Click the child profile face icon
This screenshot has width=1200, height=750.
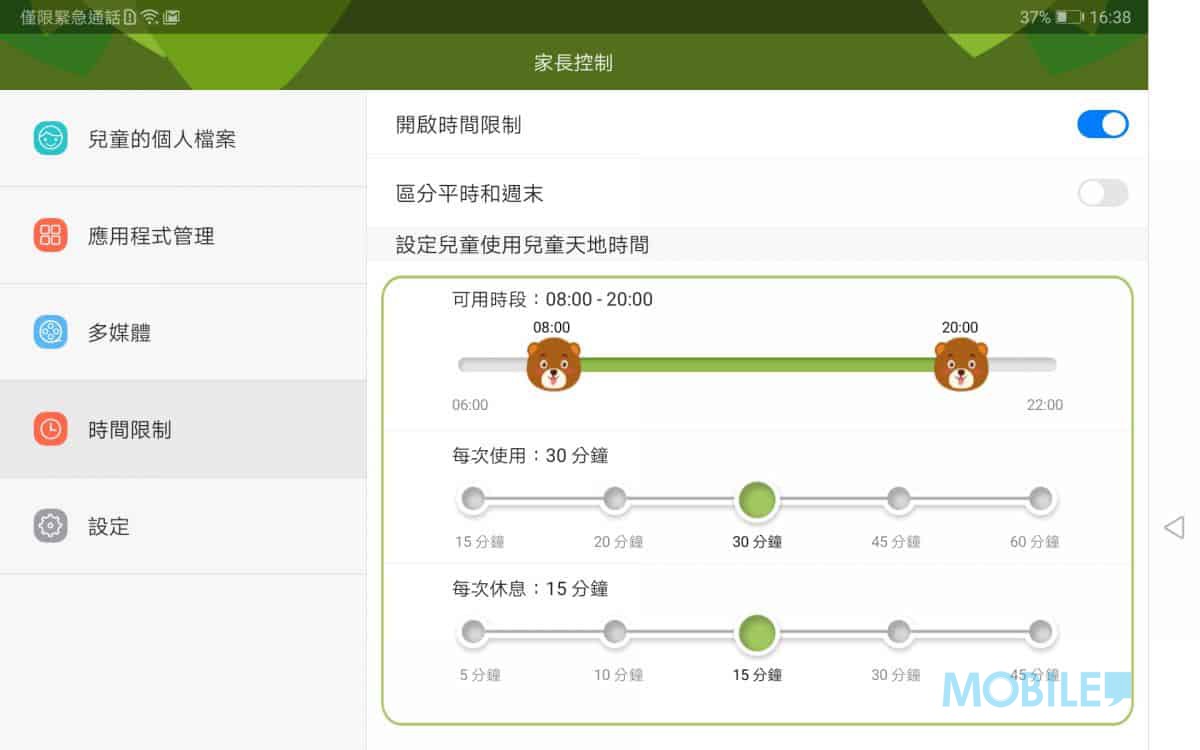click(50, 138)
